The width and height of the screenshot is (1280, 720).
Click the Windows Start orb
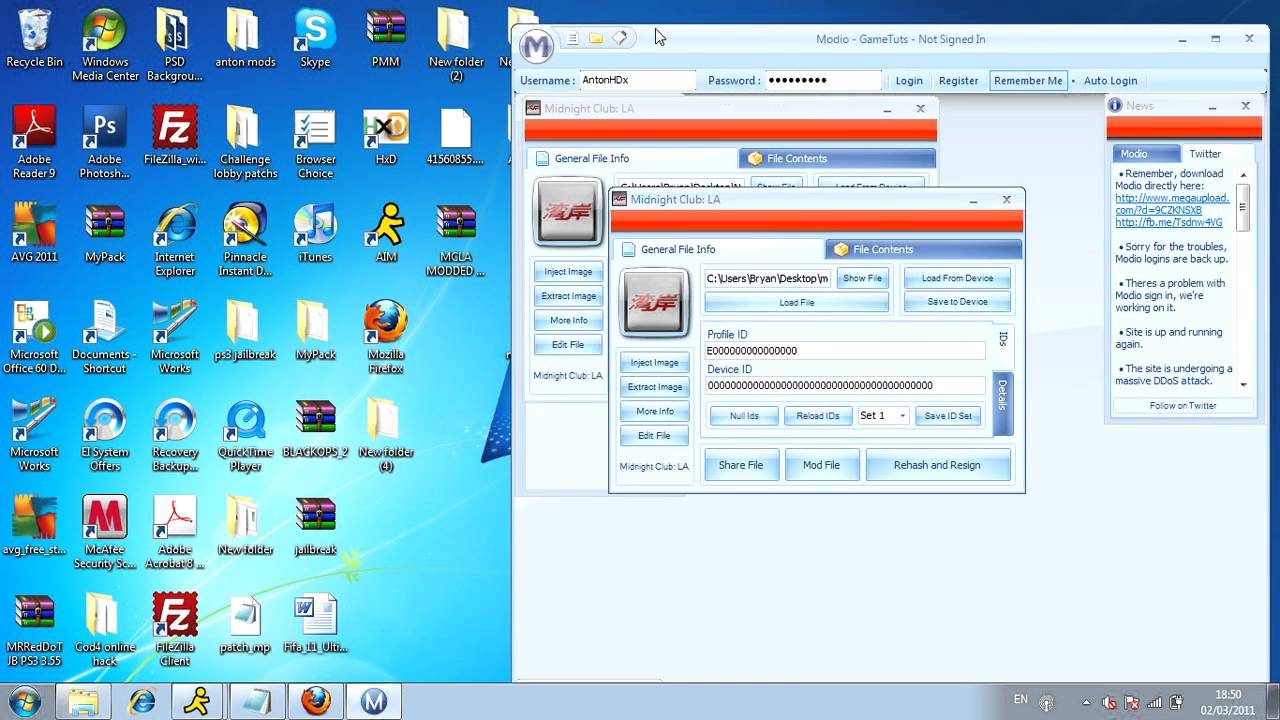tap(23, 701)
